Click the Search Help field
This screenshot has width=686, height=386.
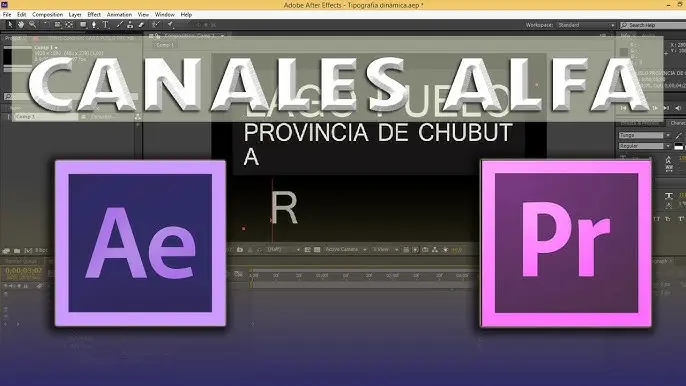[653, 25]
